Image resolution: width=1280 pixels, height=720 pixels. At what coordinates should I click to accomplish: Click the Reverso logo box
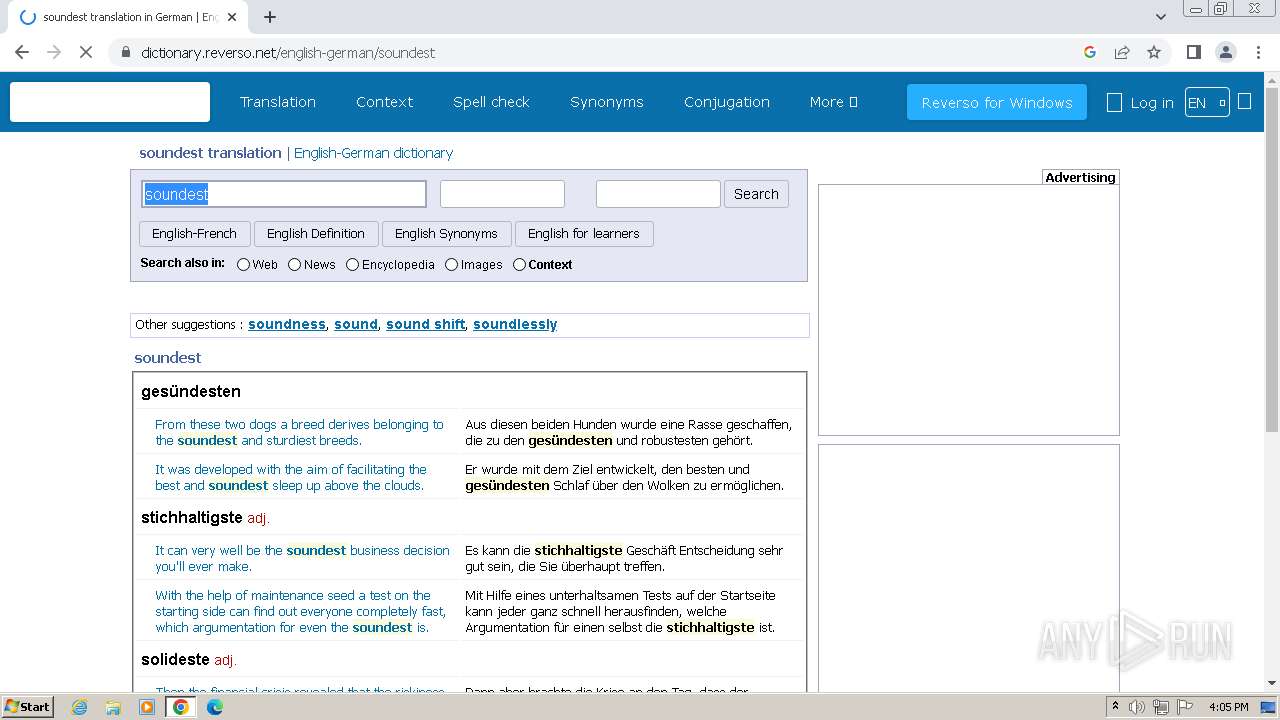(x=110, y=102)
